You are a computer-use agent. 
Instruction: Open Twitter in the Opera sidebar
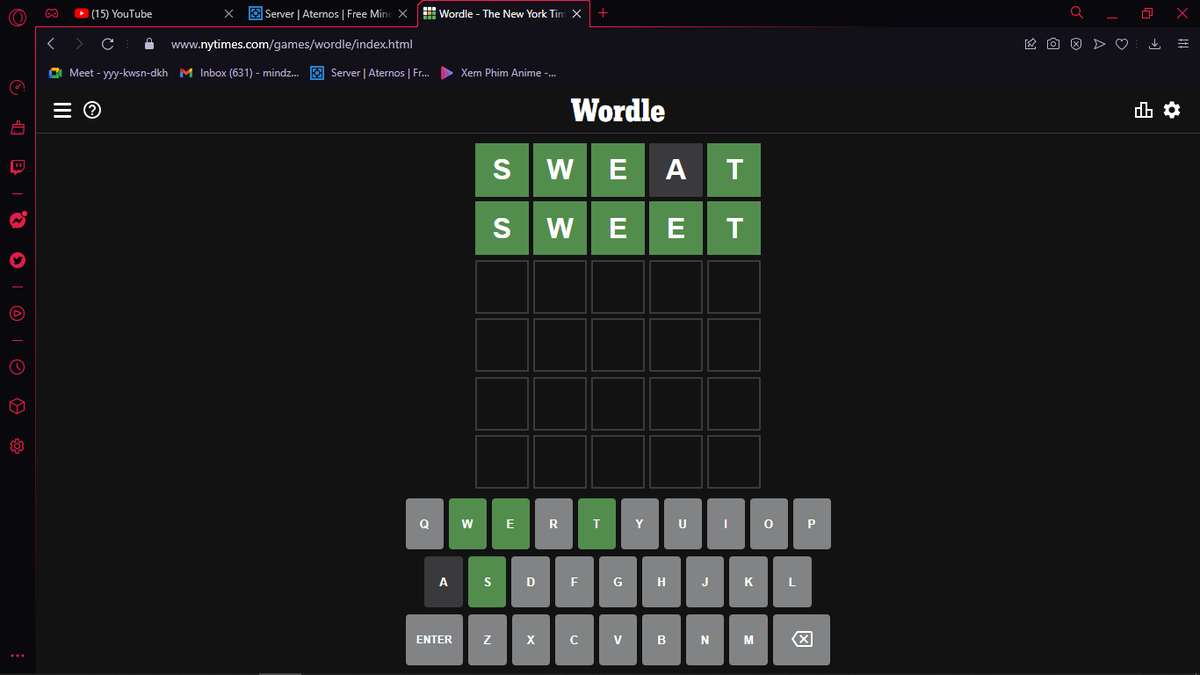click(x=17, y=260)
